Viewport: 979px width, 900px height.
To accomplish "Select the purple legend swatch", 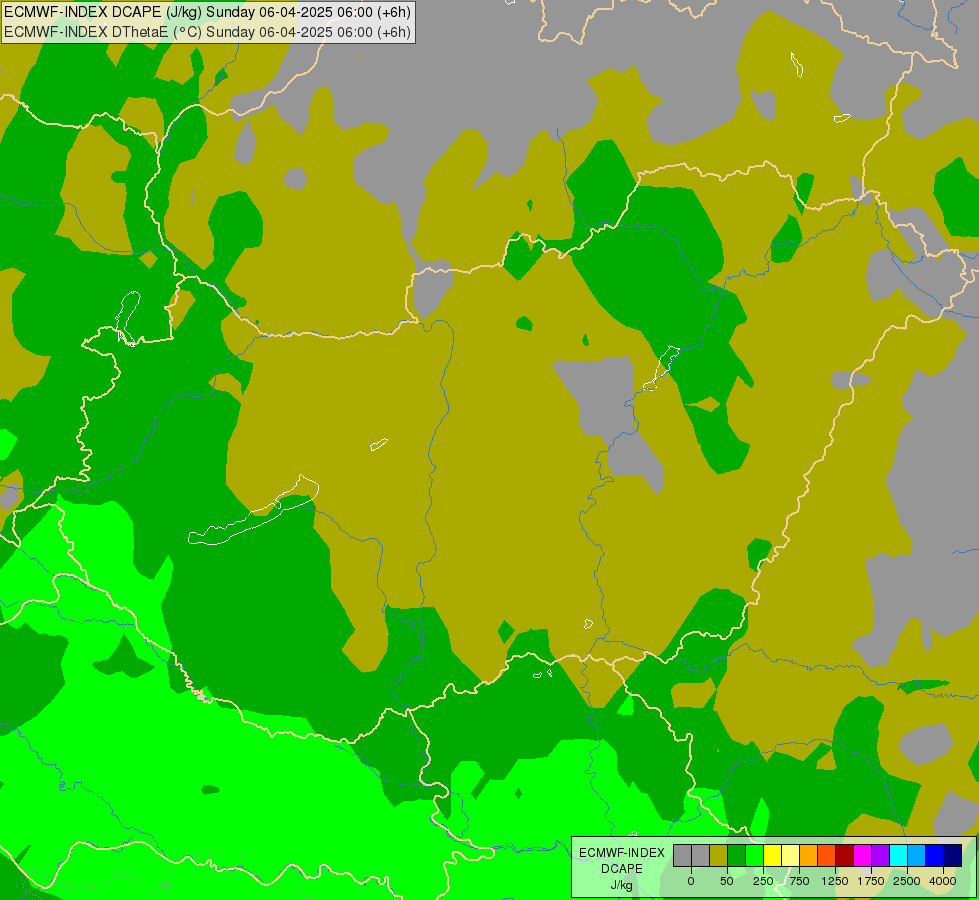I will coord(881,855).
